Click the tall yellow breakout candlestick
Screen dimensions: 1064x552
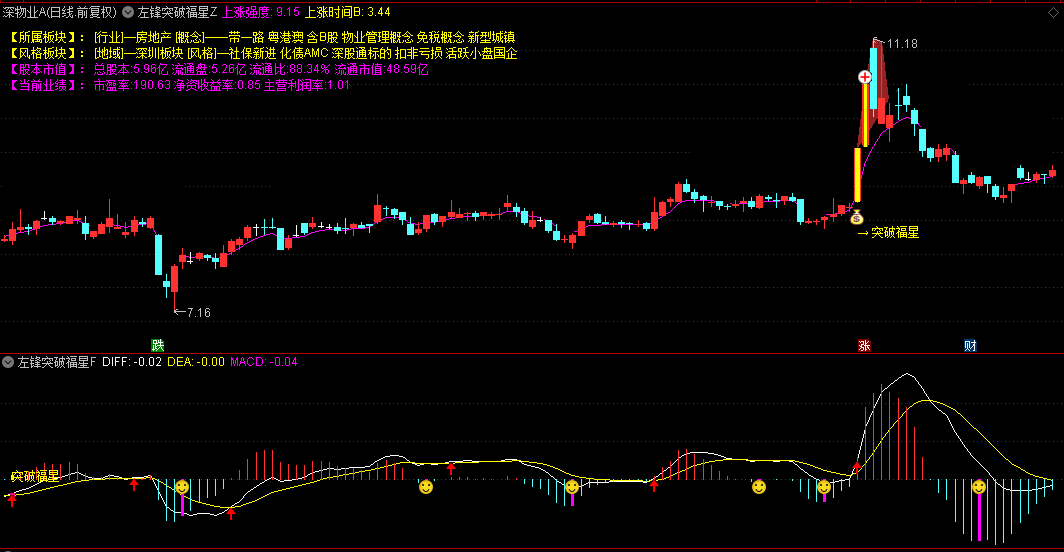[857, 174]
